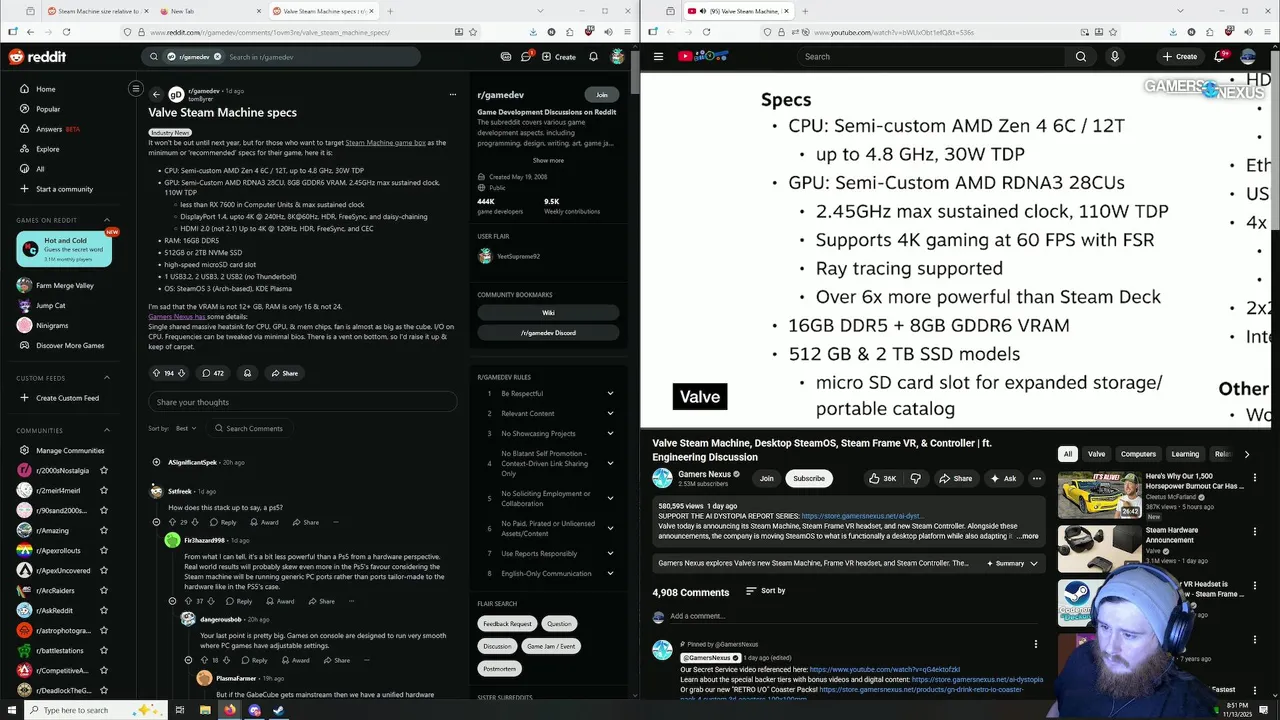This screenshot has width=1280, height=720.
Task: Select the Learning filter chip
Action: coord(1185,454)
